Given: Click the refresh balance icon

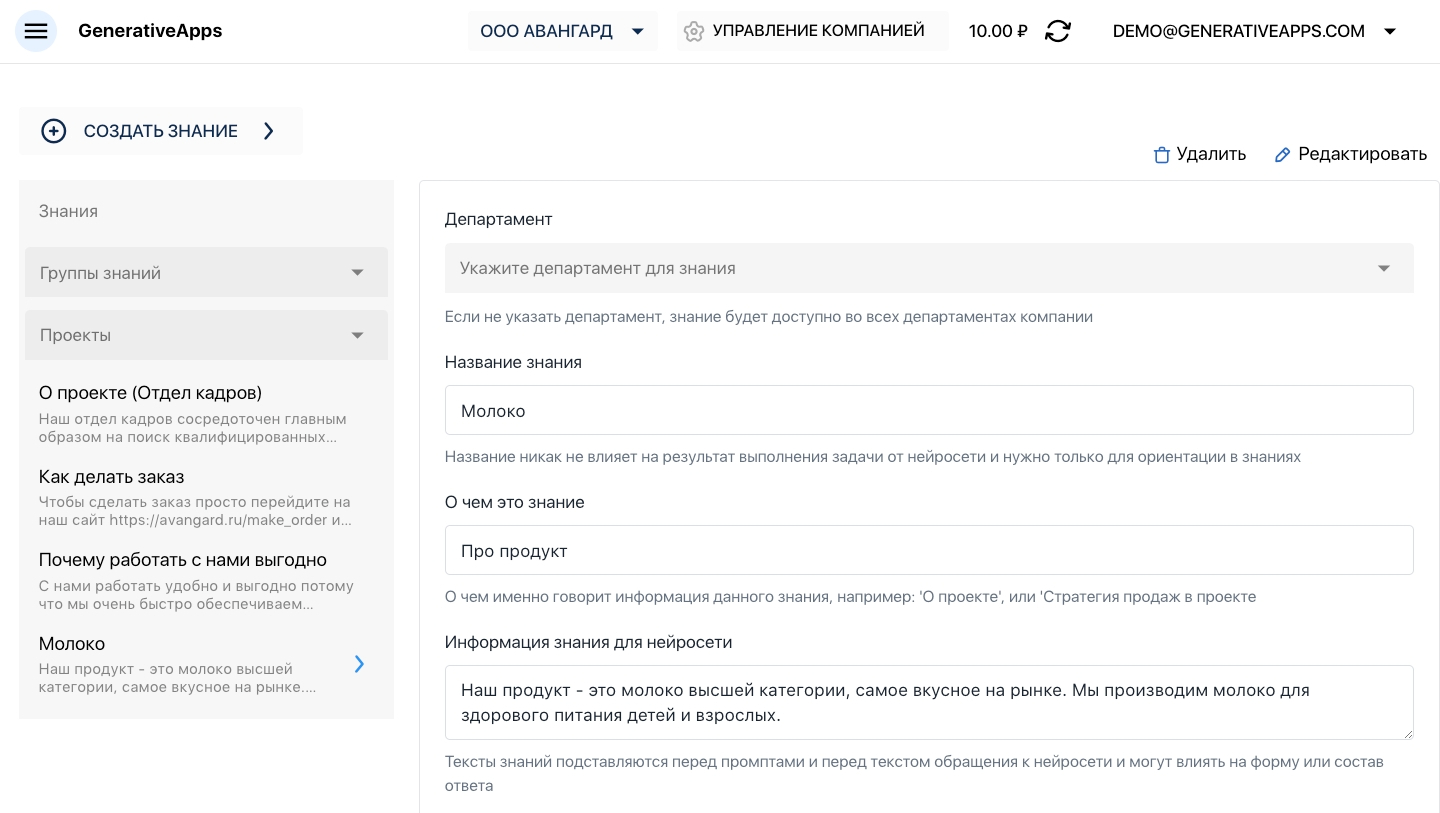Looking at the screenshot, I should [1057, 31].
